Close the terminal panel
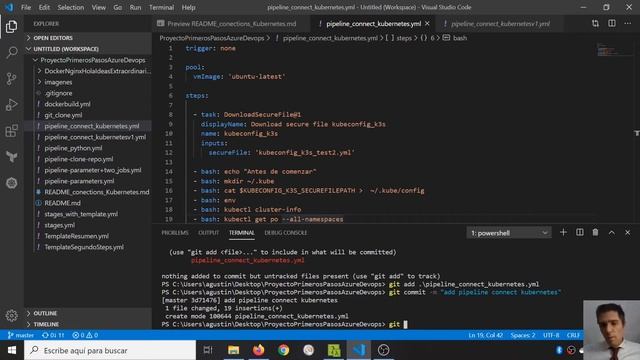This screenshot has height=360, width=640. tap(627, 233)
